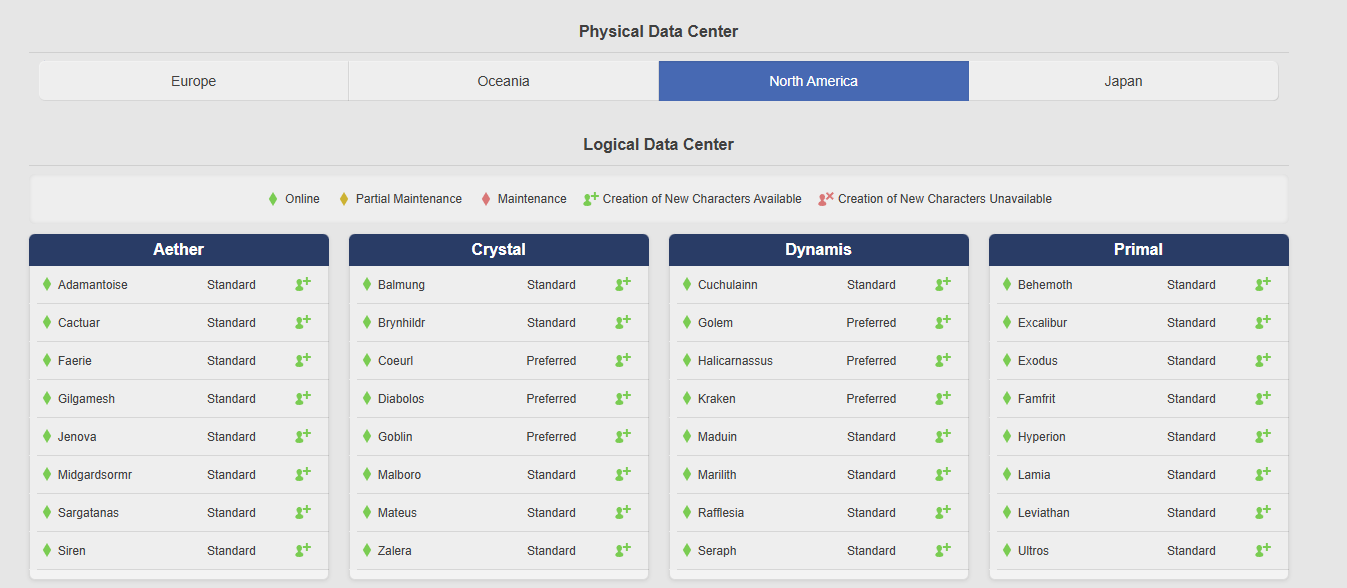The width and height of the screenshot is (1347, 588).
Task: Click the Preferred label for Coeurl
Action: (x=551, y=361)
